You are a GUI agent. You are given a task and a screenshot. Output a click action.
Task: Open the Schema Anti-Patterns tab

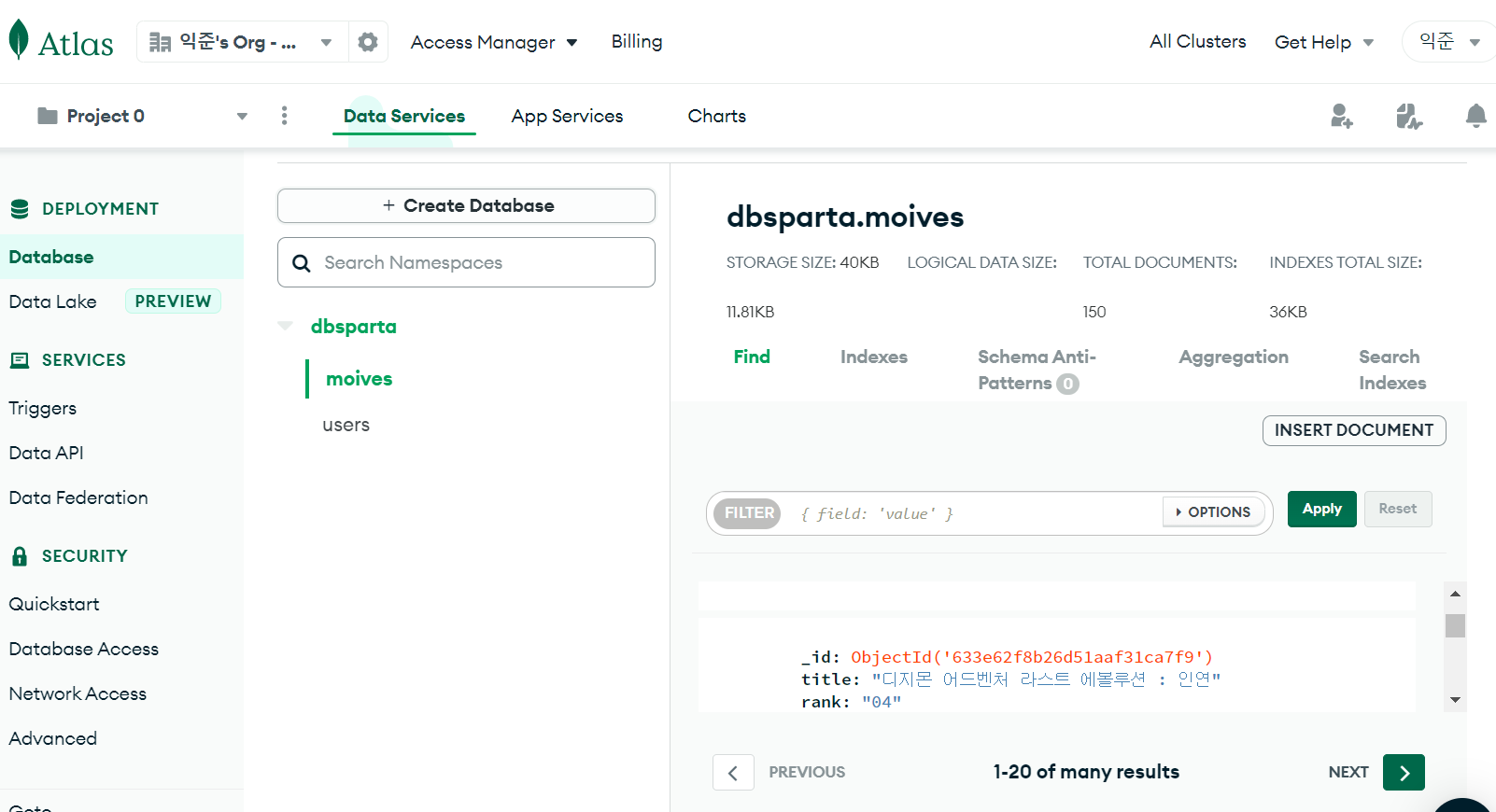(1037, 370)
